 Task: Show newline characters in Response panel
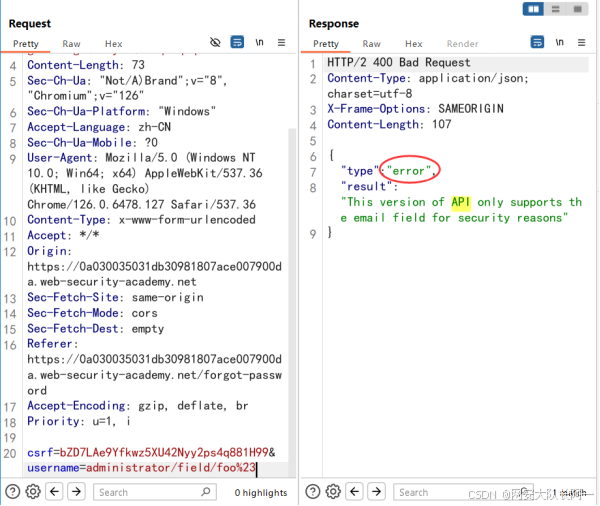pos(560,43)
